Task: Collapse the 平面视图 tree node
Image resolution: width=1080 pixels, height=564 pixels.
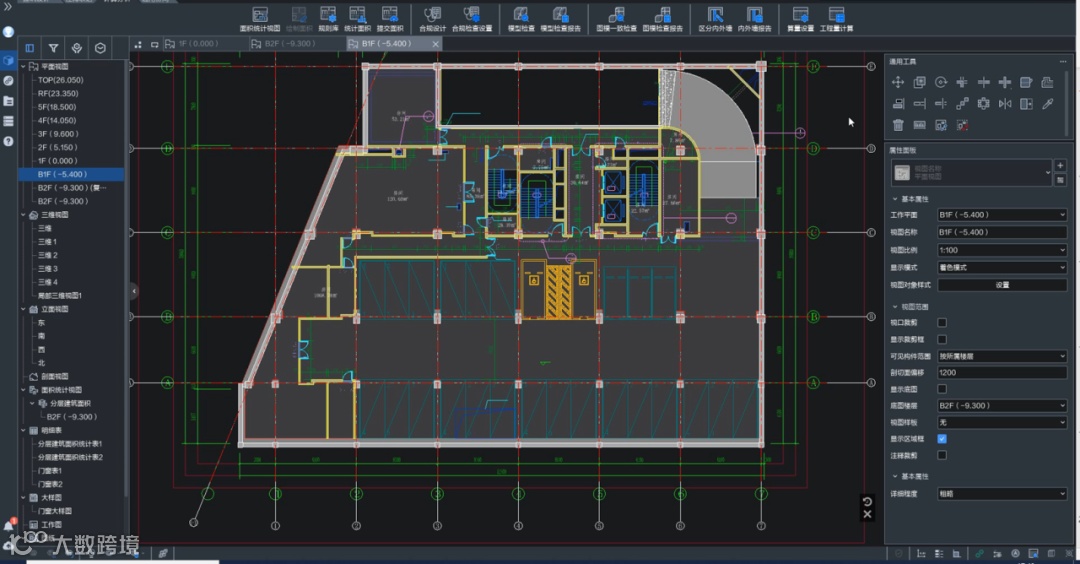Action: pyautogui.click(x=23, y=67)
